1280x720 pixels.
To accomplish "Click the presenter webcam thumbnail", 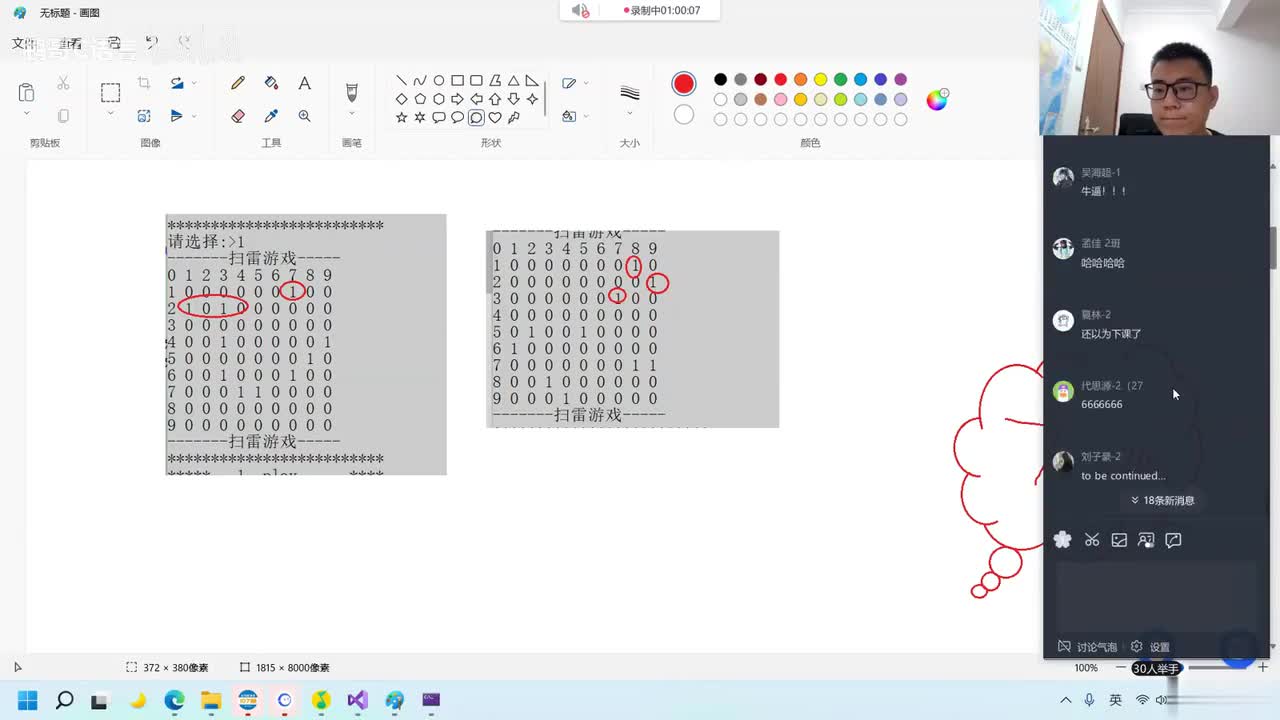I will pyautogui.click(x=1160, y=67).
